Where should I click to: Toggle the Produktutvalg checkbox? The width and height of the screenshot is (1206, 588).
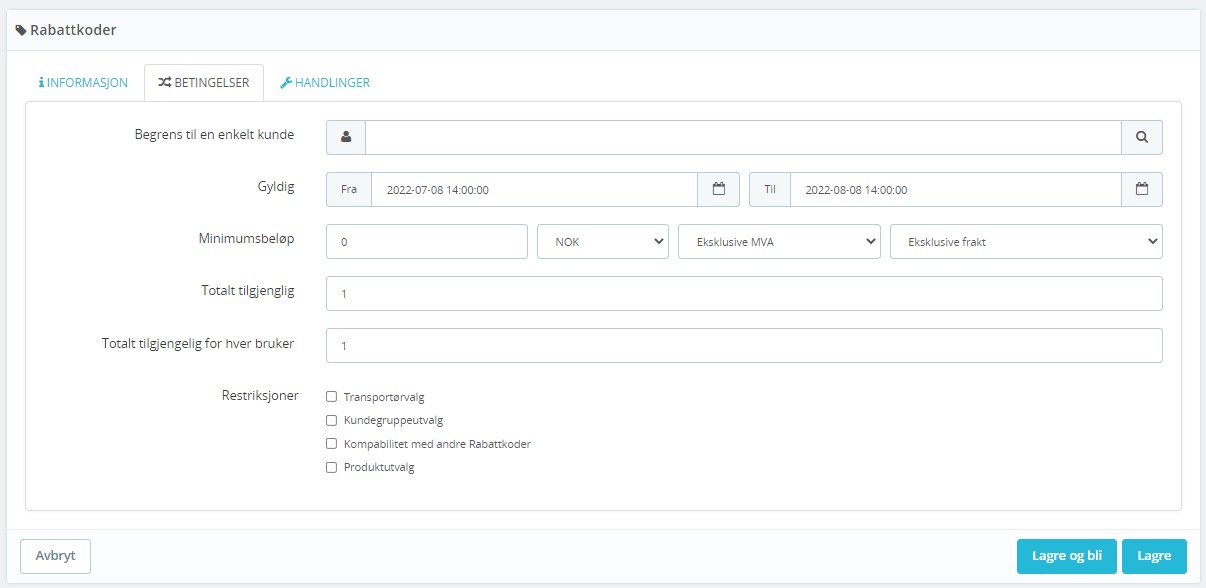pyautogui.click(x=332, y=467)
